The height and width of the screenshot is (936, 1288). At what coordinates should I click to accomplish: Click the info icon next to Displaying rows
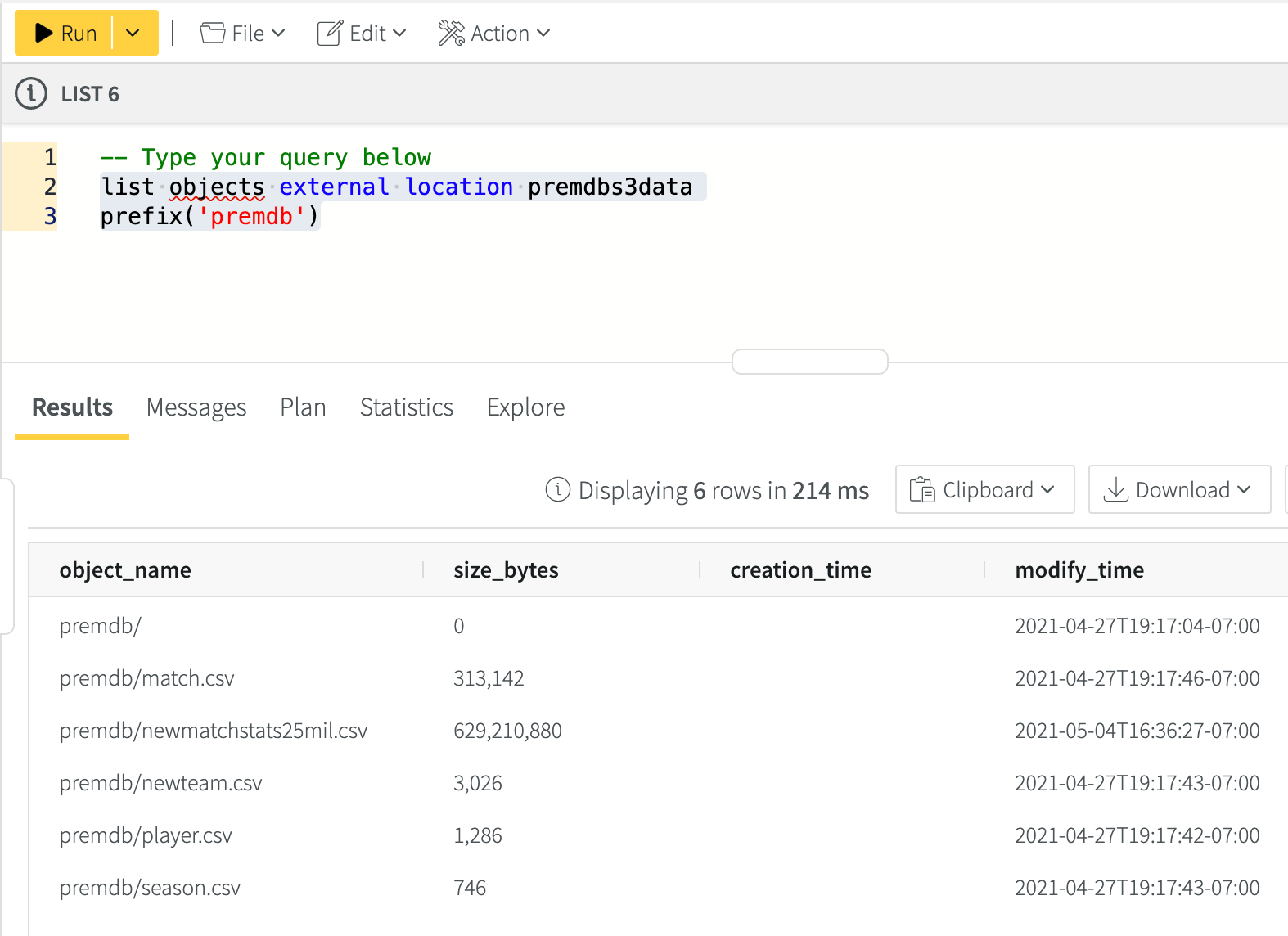click(x=557, y=490)
